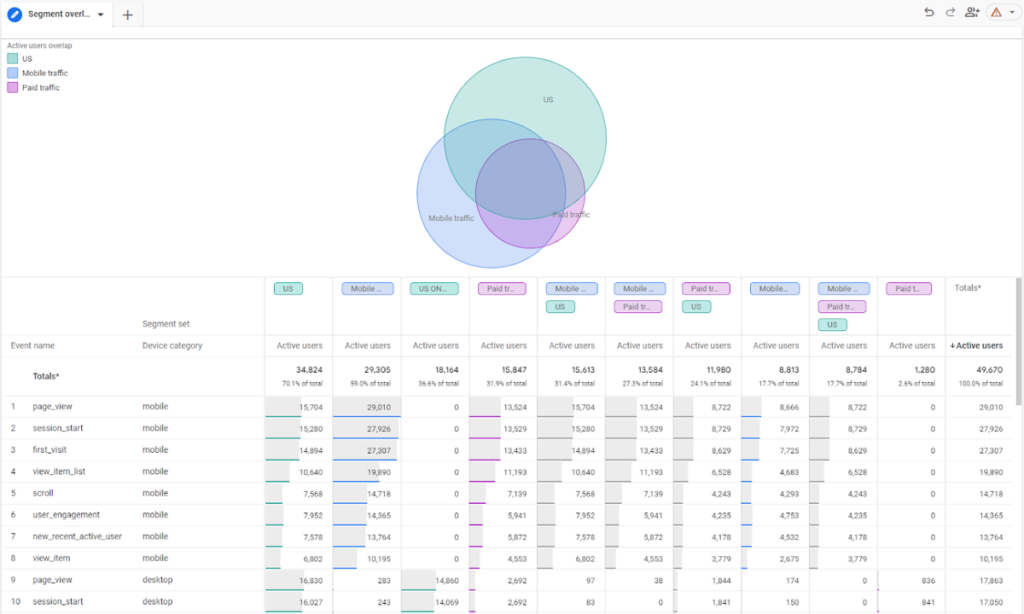
Task: Click the Device category column header
Action: pyautogui.click(x=172, y=346)
